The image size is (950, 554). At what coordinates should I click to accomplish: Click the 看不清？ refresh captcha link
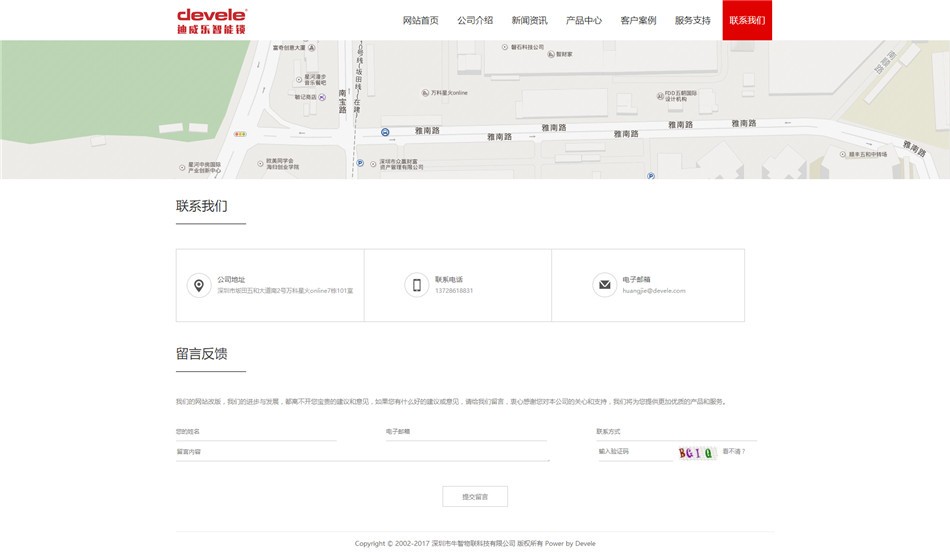pos(734,451)
